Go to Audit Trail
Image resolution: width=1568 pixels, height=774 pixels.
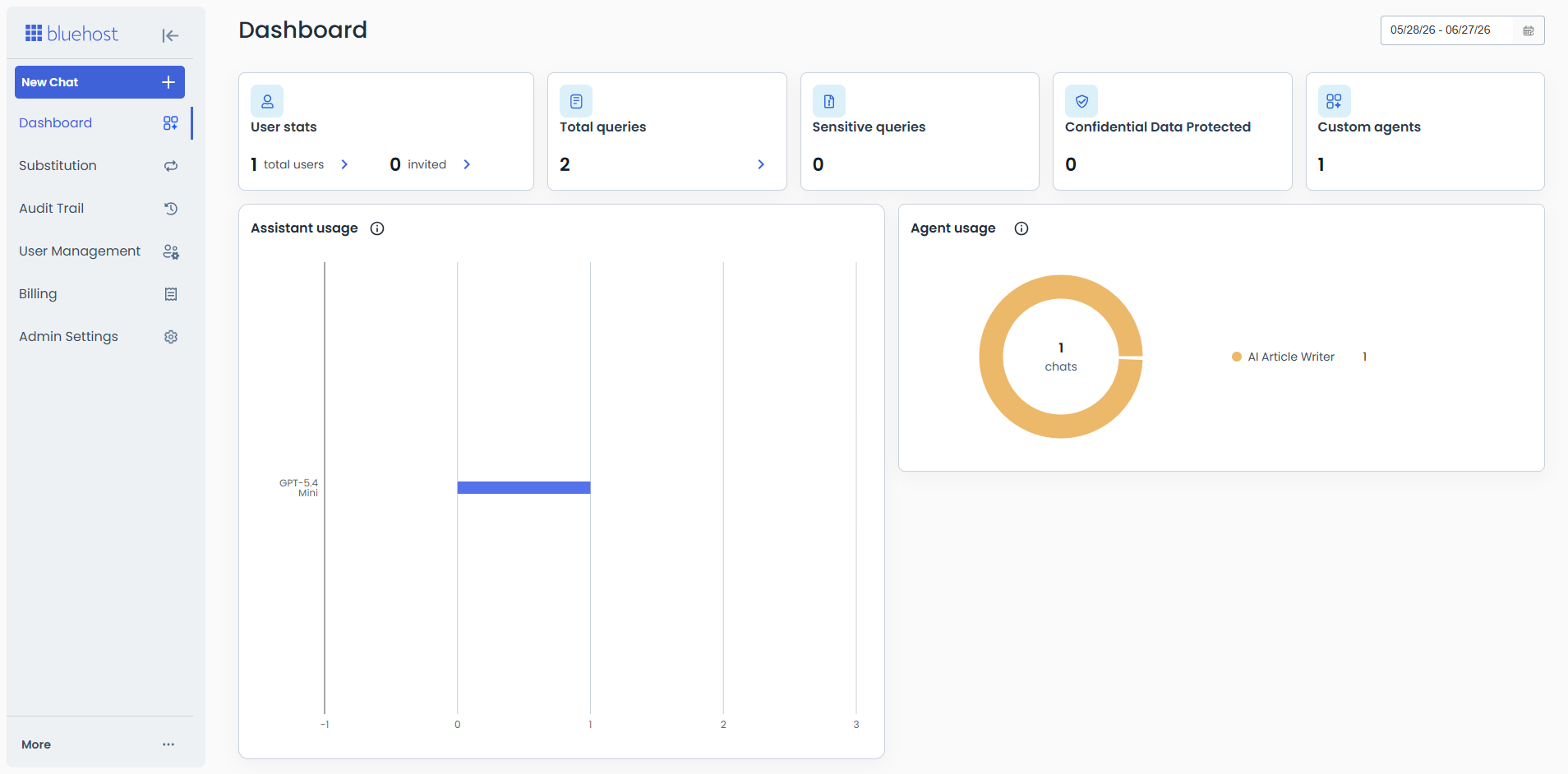pos(99,209)
